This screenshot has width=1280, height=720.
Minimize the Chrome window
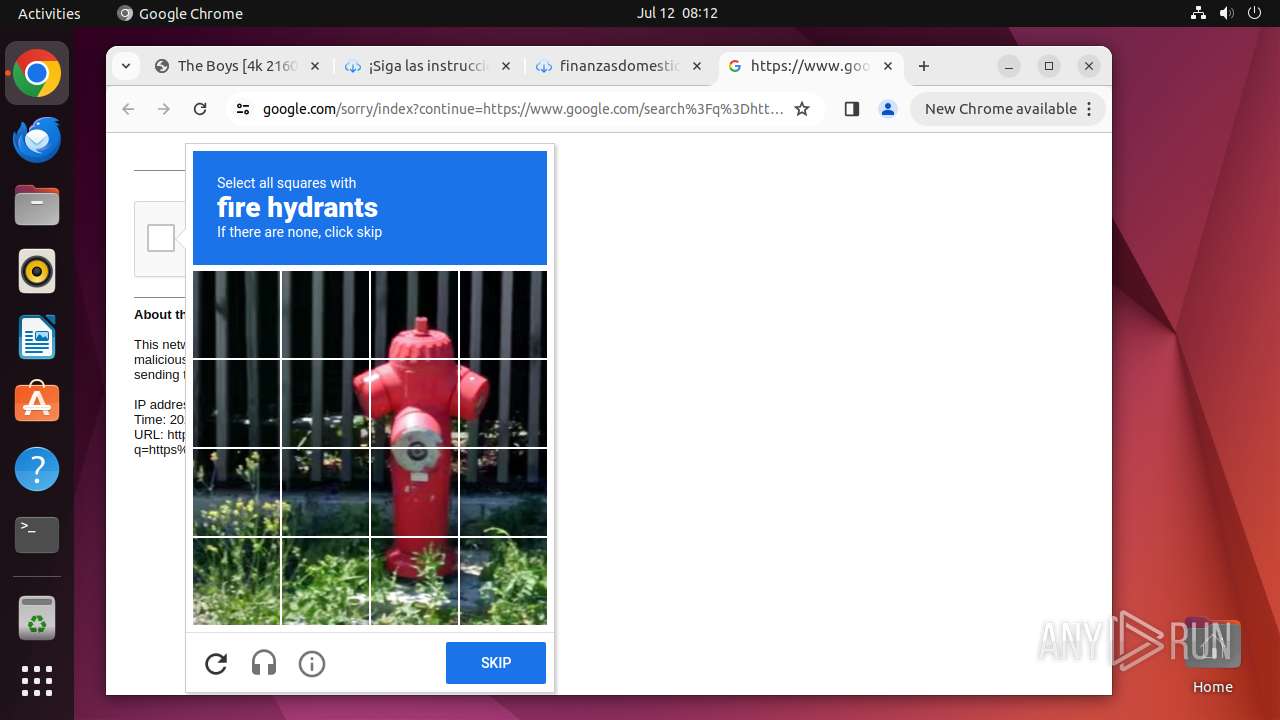1010,66
